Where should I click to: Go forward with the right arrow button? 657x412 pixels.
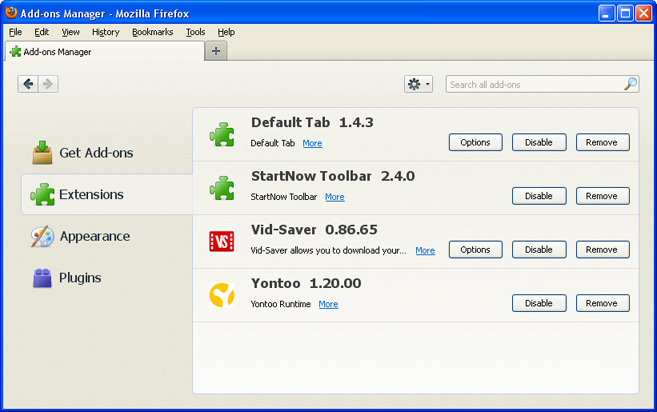[48, 84]
